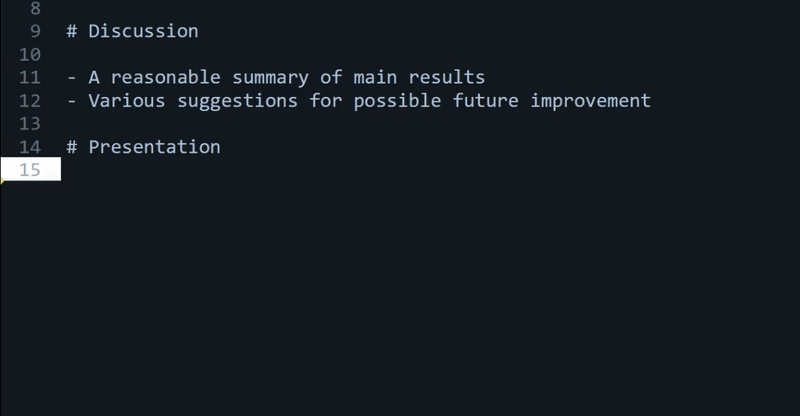The height and width of the screenshot is (416, 800).
Task: Click line number 15 in gutter
Action: (30, 169)
